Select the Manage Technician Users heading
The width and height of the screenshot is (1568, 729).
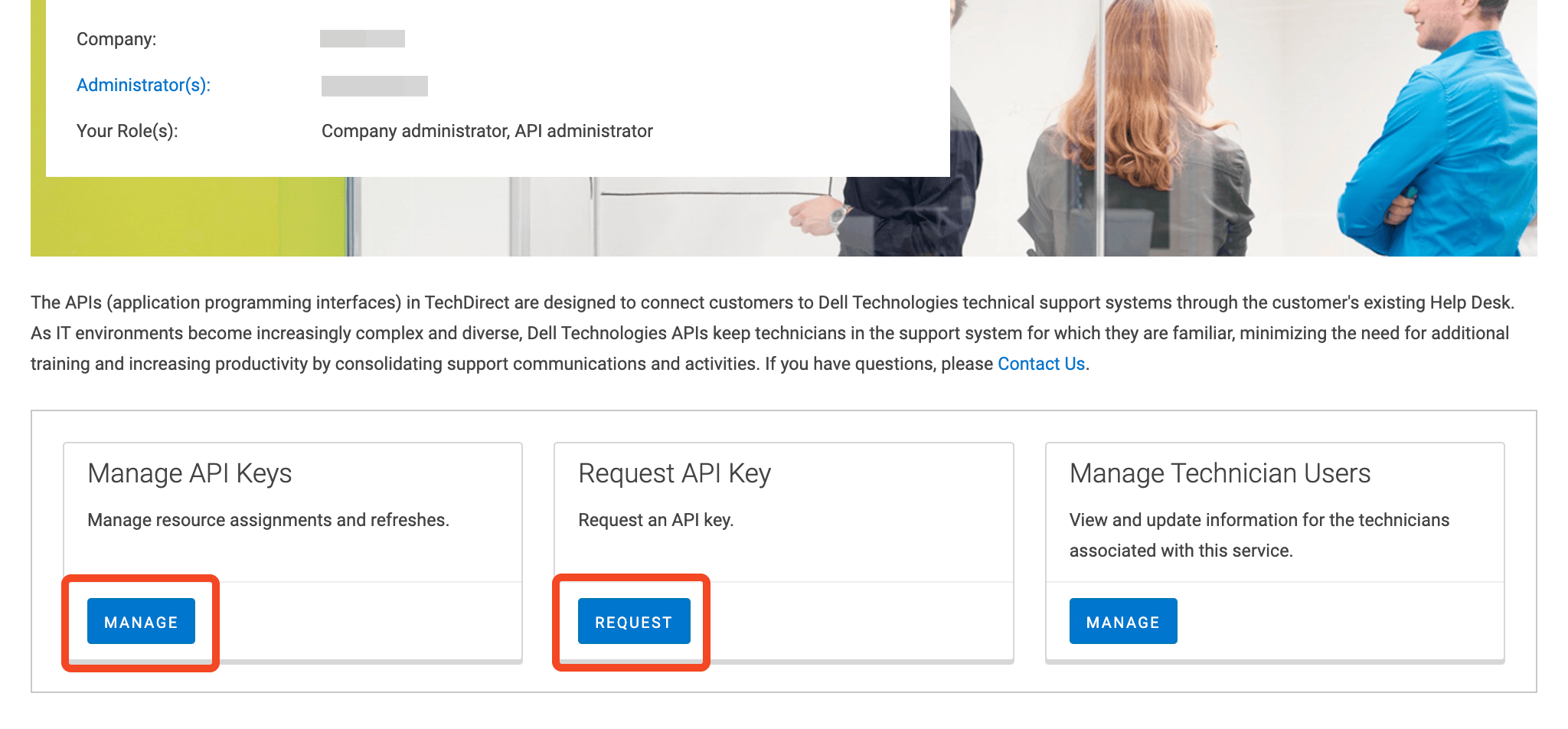click(1220, 473)
